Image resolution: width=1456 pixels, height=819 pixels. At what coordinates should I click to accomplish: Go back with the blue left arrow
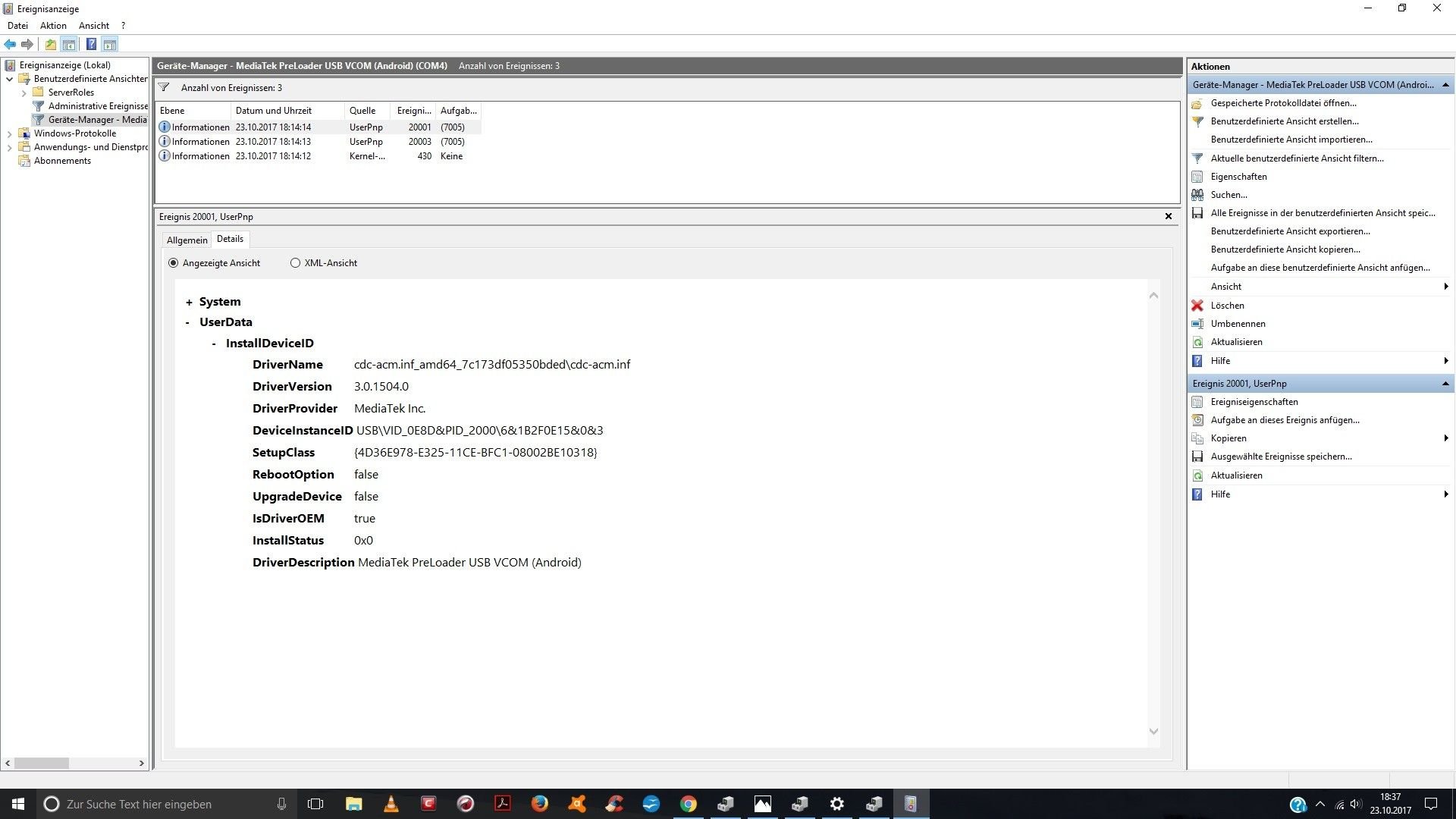tap(10, 44)
